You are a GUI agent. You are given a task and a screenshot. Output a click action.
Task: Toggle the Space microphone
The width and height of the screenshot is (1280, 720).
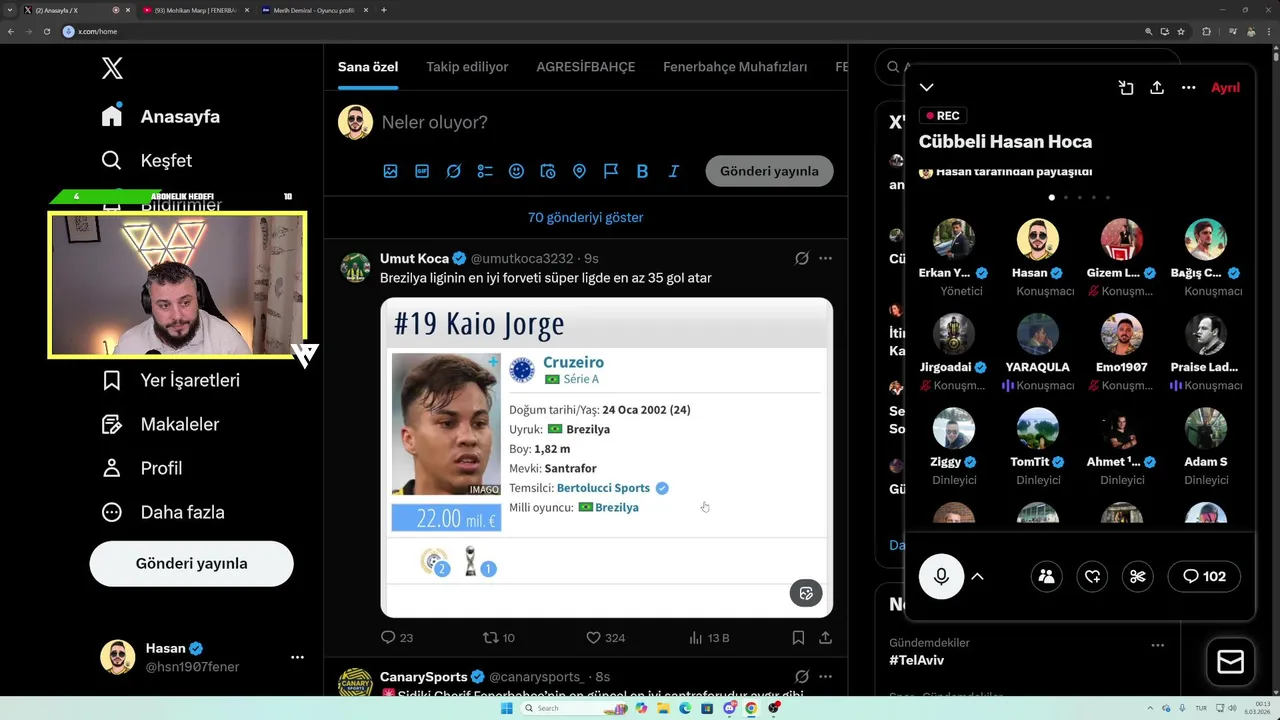[x=941, y=576]
